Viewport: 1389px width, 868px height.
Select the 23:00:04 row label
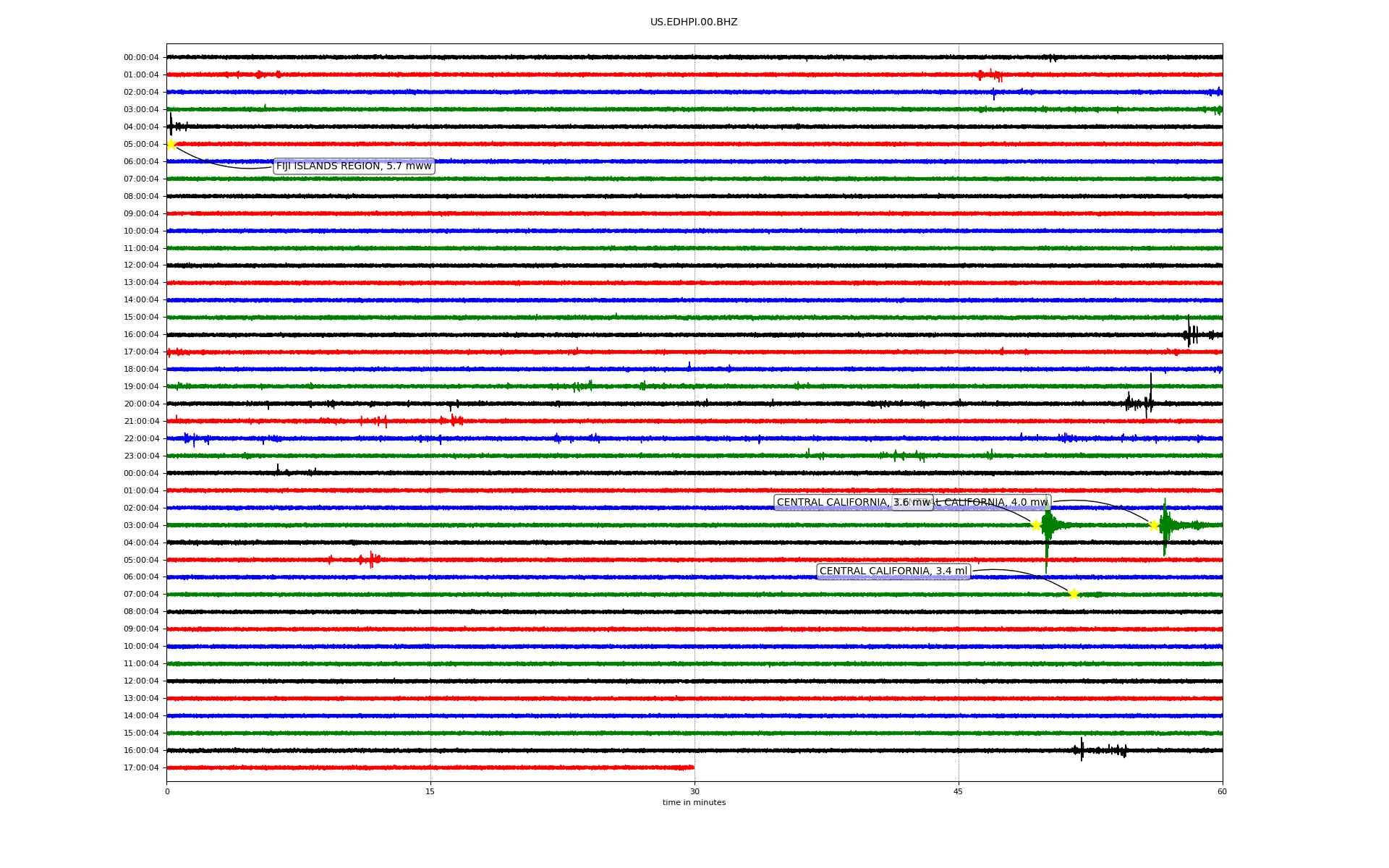coord(141,456)
